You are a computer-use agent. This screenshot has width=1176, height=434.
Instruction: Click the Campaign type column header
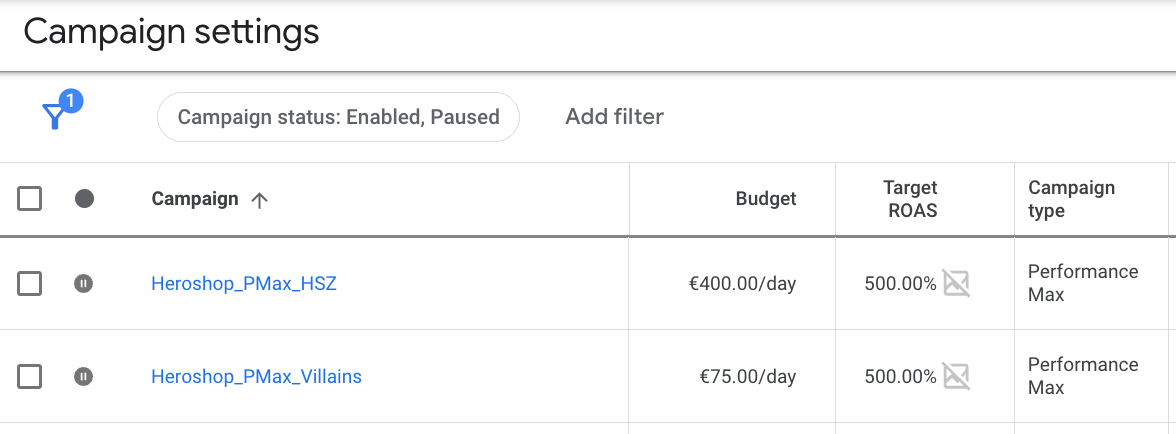(x=1071, y=199)
